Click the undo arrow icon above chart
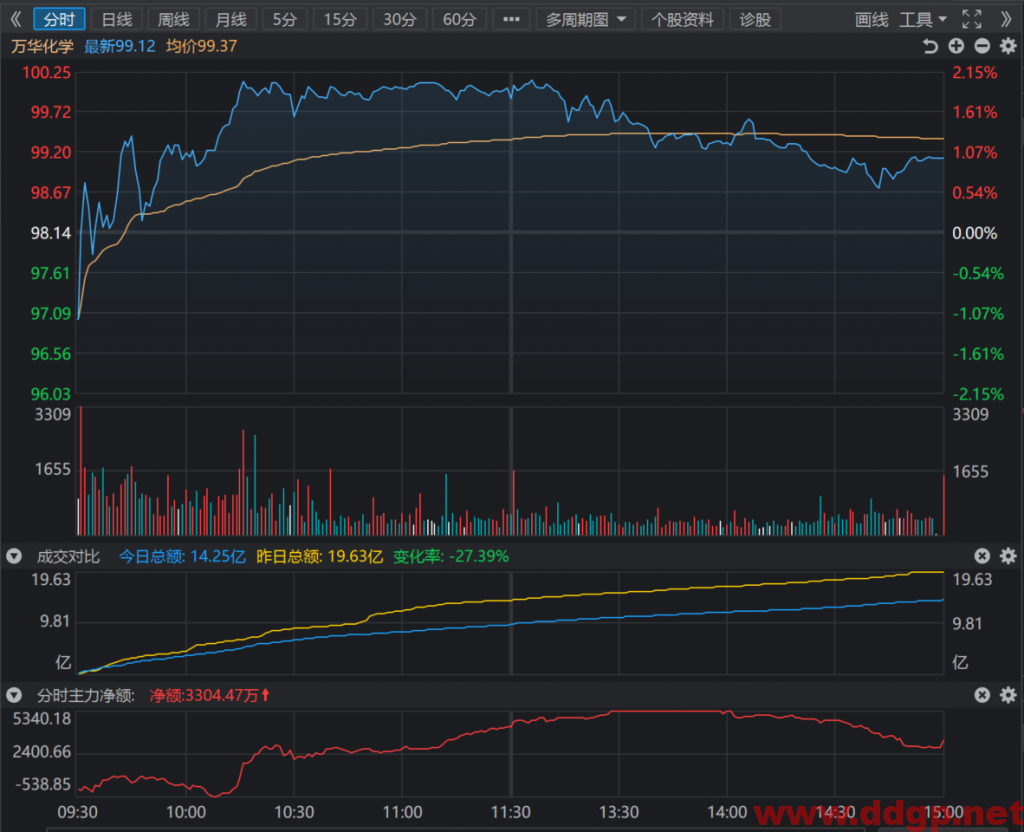Screen dimensions: 1024x832 (x=930, y=46)
